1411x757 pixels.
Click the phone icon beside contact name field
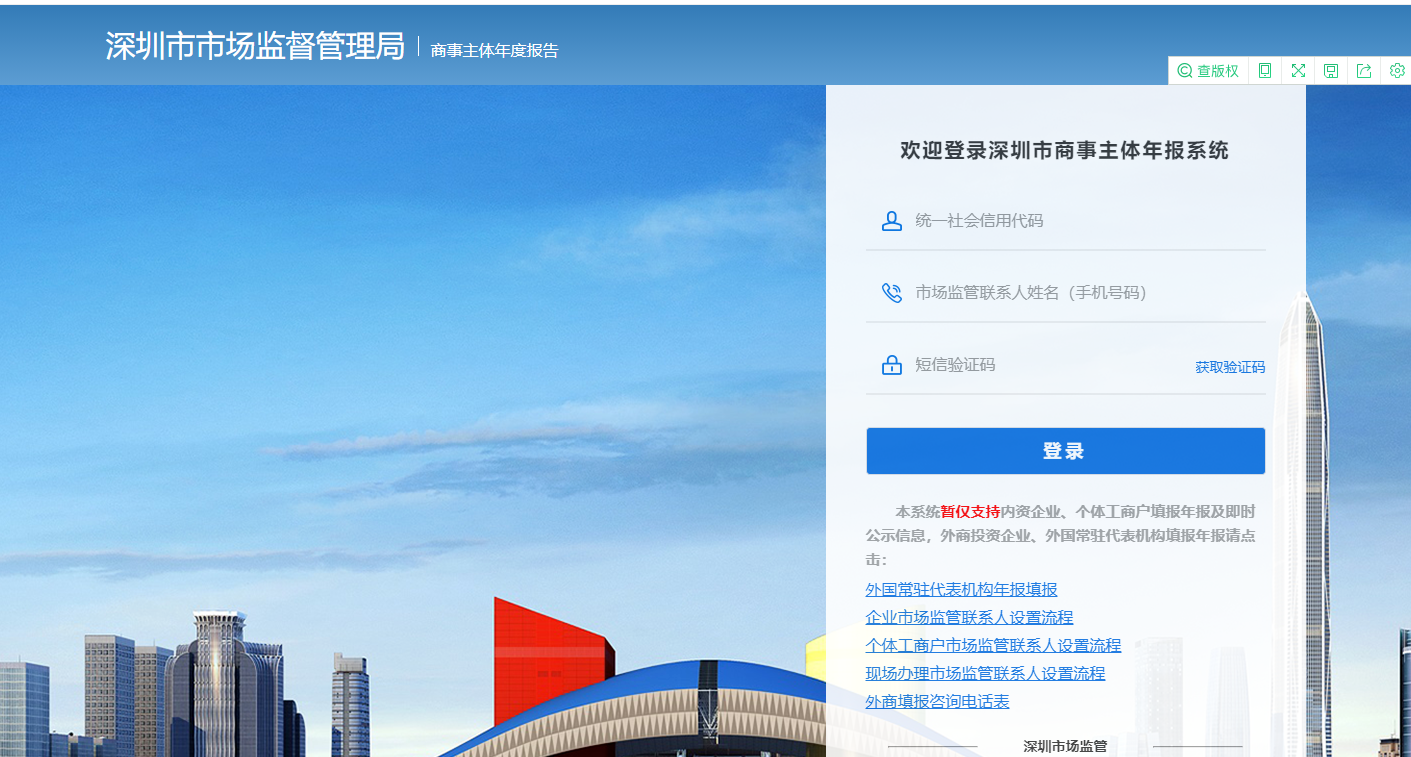click(891, 292)
